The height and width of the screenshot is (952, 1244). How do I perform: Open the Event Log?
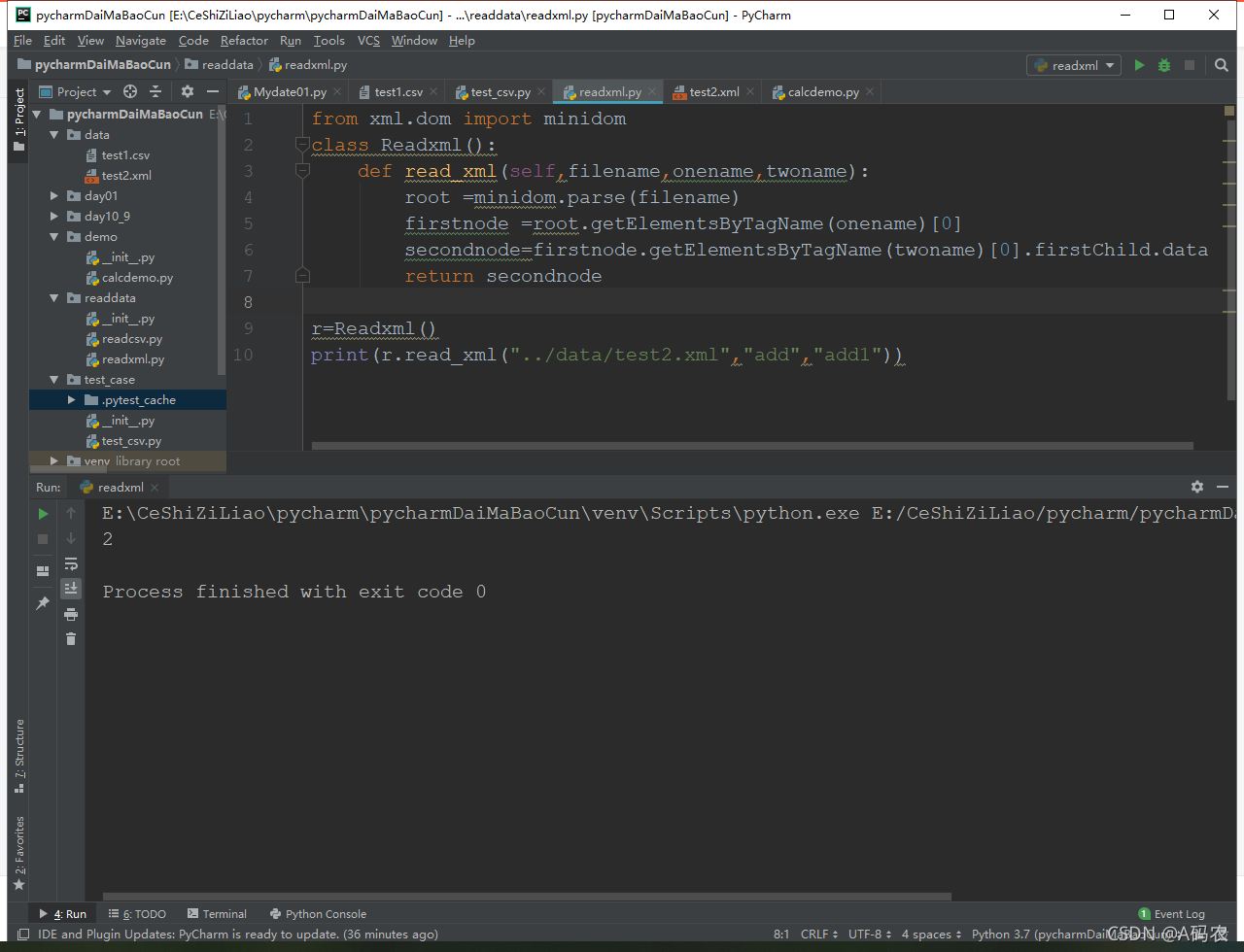[x=1171, y=914]
